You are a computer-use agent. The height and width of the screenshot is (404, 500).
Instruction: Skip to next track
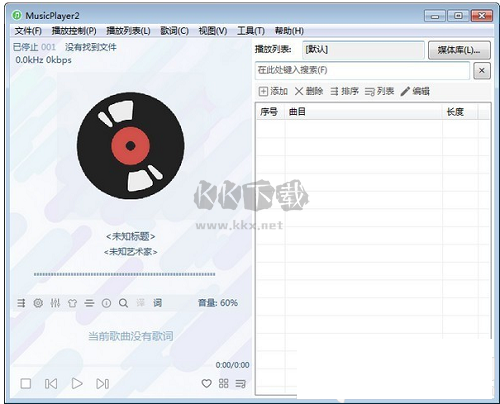pos(102,384)
